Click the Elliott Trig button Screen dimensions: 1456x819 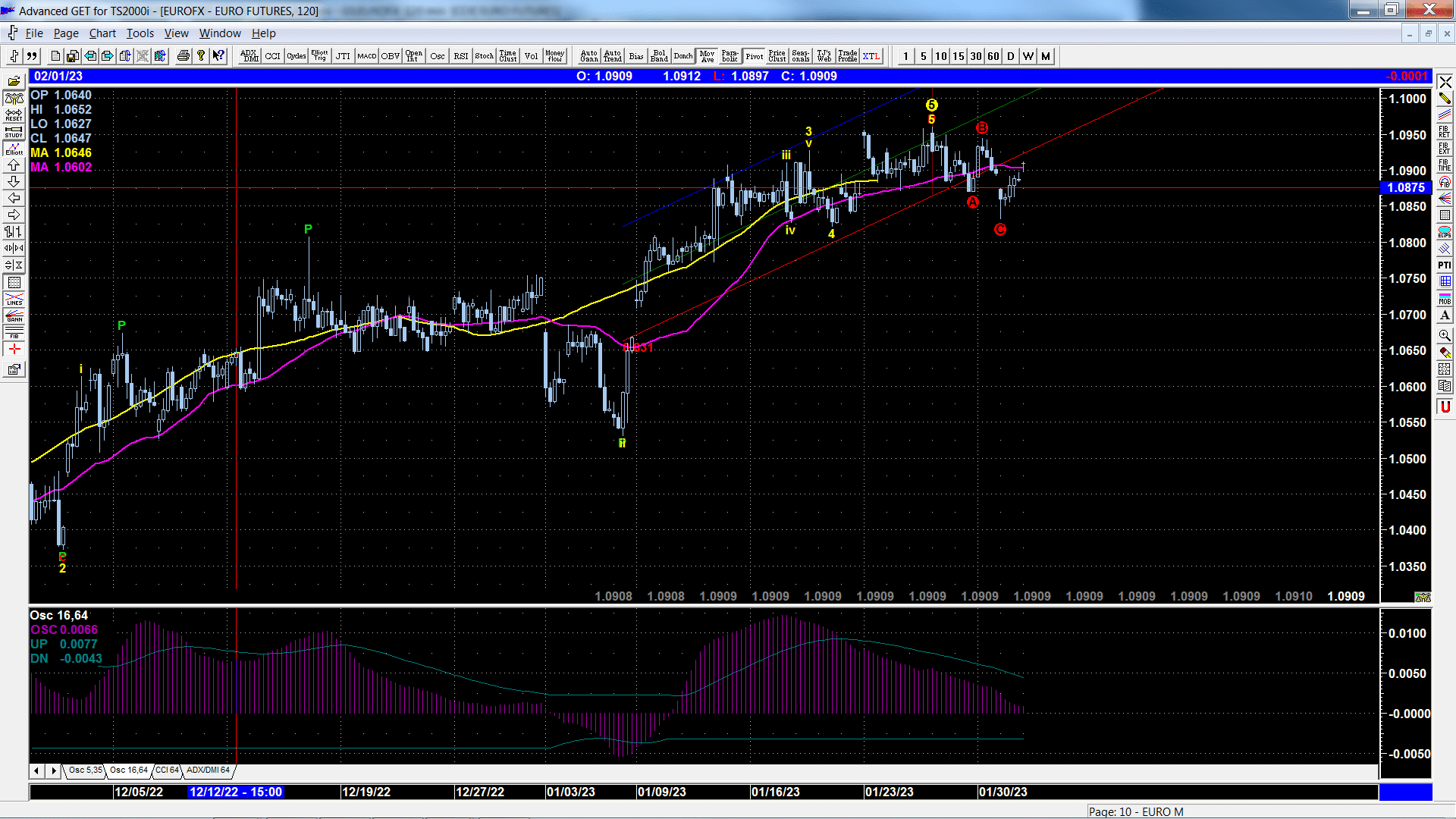[320, 56]
